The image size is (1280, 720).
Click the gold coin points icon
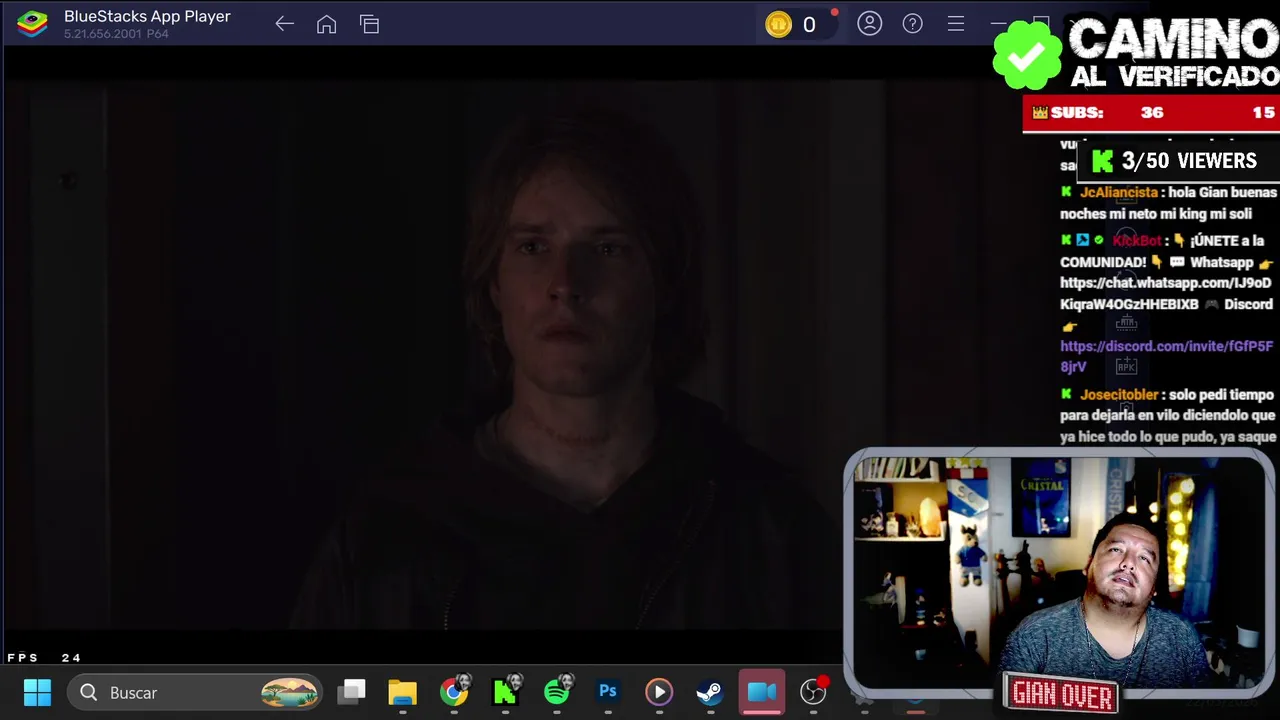(778, 24)
